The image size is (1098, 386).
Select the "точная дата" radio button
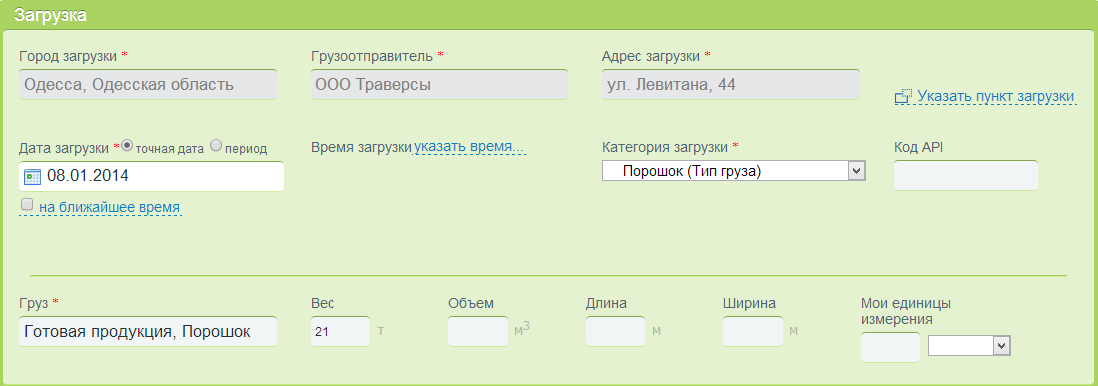pos(127,145)
